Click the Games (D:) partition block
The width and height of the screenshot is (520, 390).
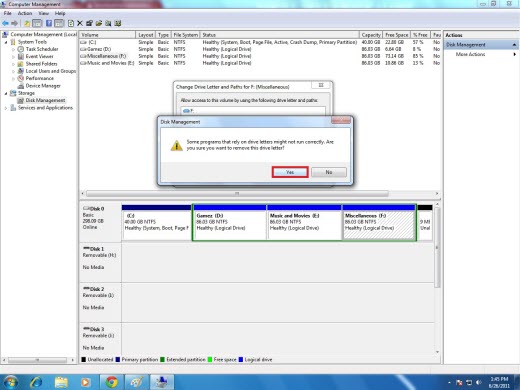point(230,222)
